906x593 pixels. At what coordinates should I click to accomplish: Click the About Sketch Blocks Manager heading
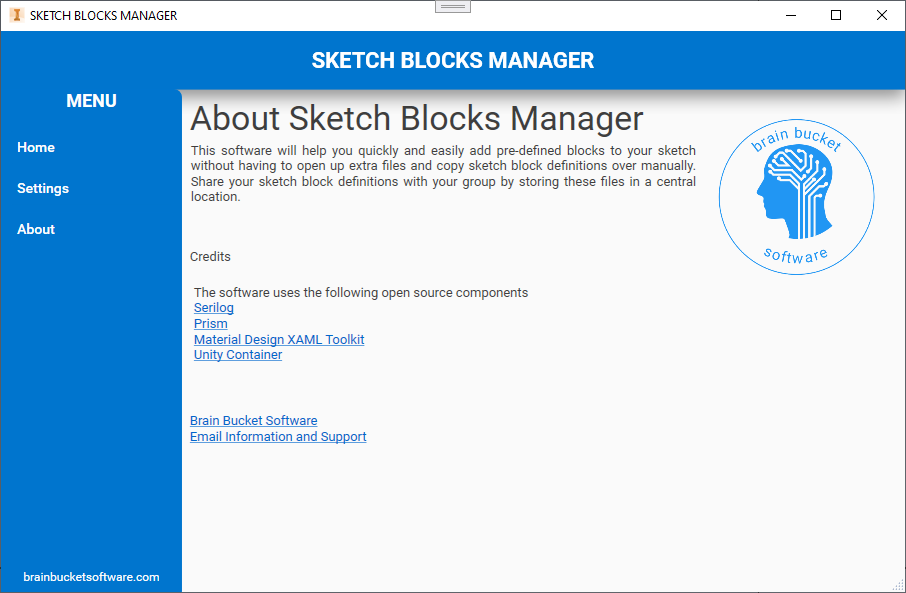tap(417, 118)
